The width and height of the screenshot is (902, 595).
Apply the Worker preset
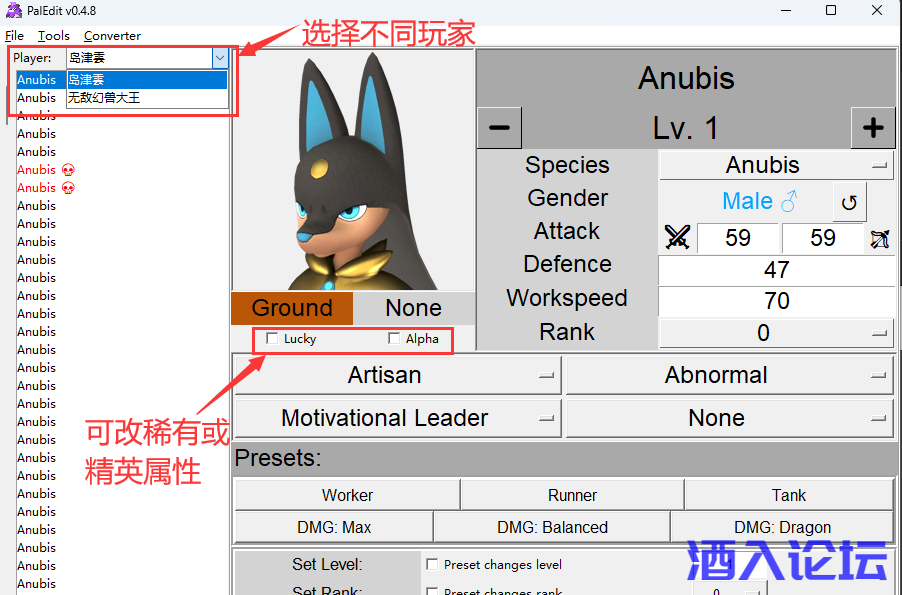click(x=347, y=495)
